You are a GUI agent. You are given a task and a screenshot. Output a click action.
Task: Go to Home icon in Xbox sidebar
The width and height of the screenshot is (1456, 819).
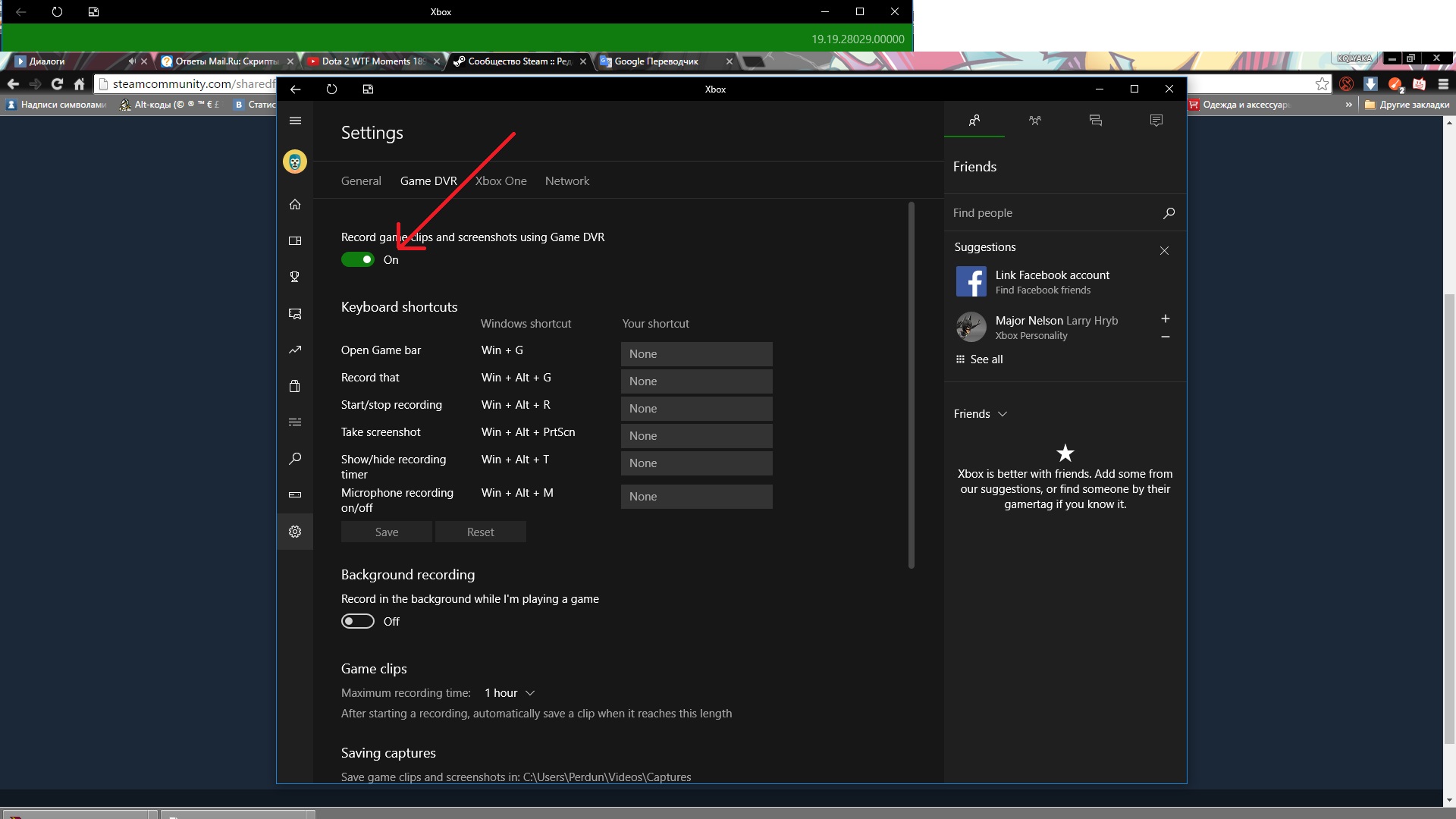295,204
